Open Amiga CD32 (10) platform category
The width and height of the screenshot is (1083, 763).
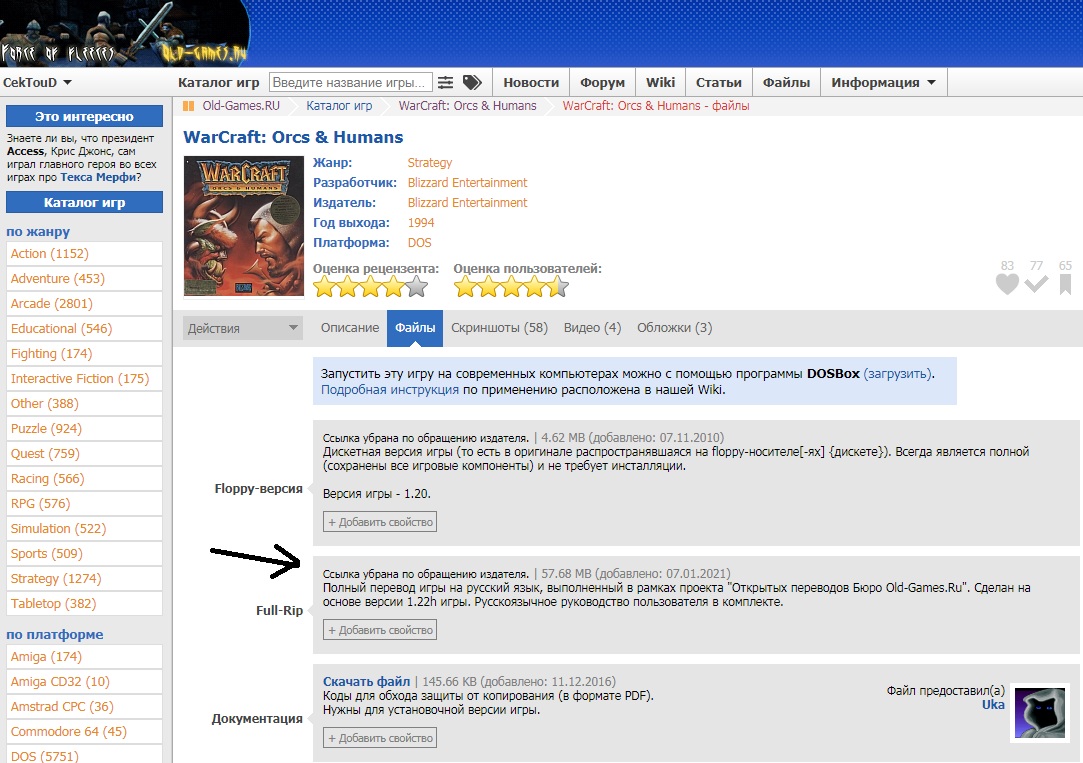(x=84, y=682)
